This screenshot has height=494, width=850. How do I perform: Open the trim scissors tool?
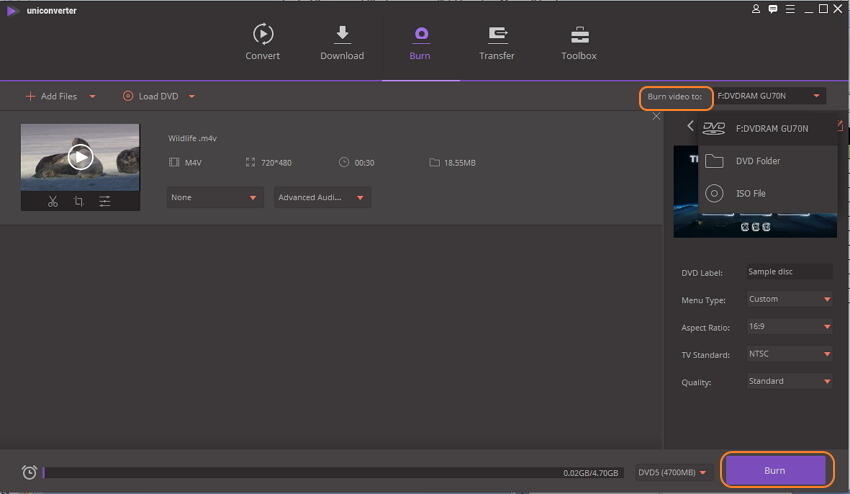point(53,202)
